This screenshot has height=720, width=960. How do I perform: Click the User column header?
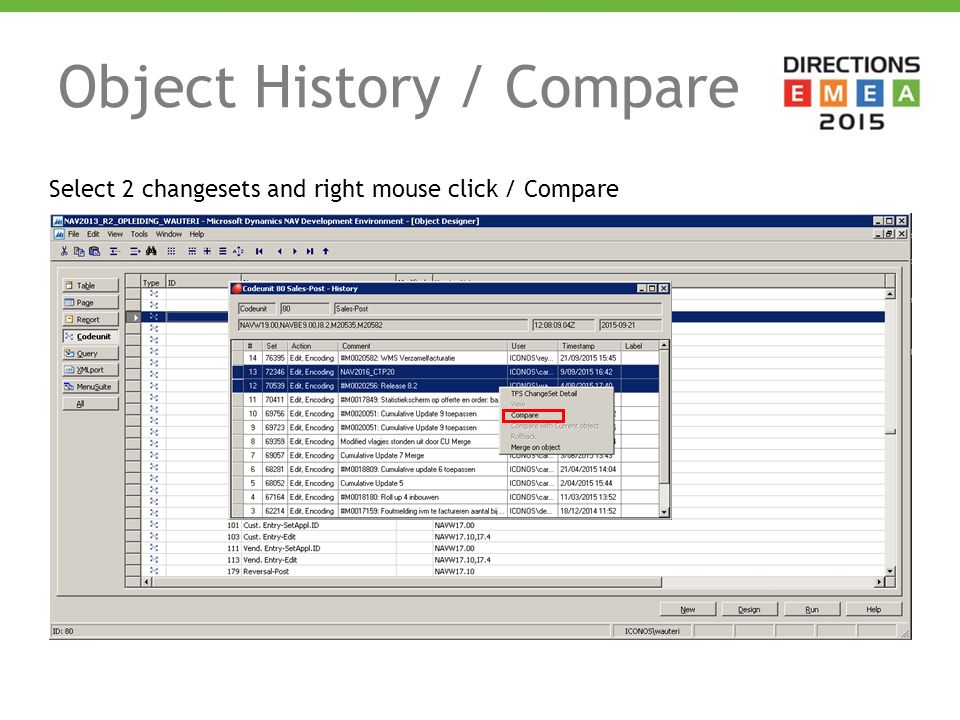coord(533,346)
